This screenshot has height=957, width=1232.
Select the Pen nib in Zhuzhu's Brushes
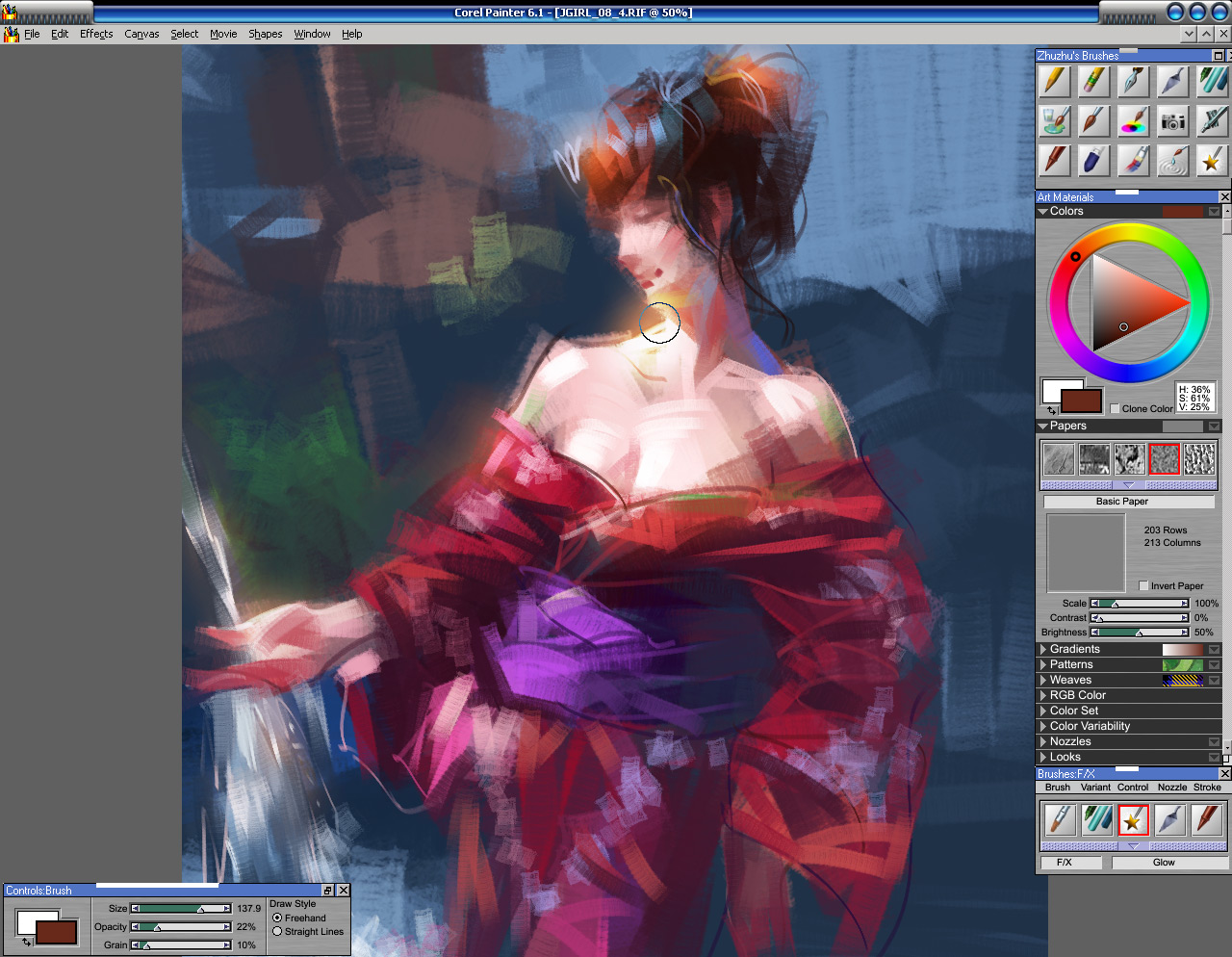[x=1134, y=82]
